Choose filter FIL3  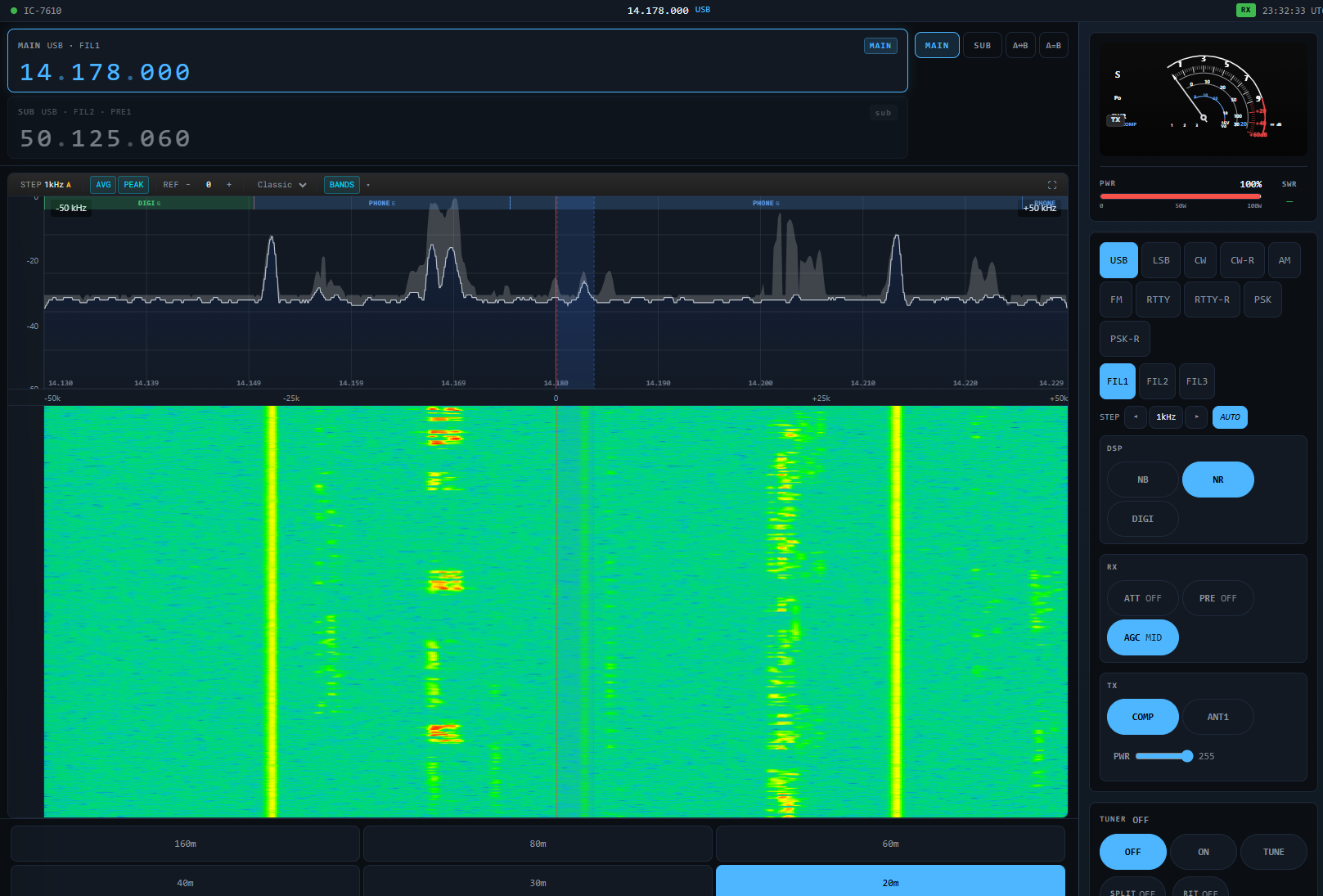pyautogui.click(x=1197, y=381)
